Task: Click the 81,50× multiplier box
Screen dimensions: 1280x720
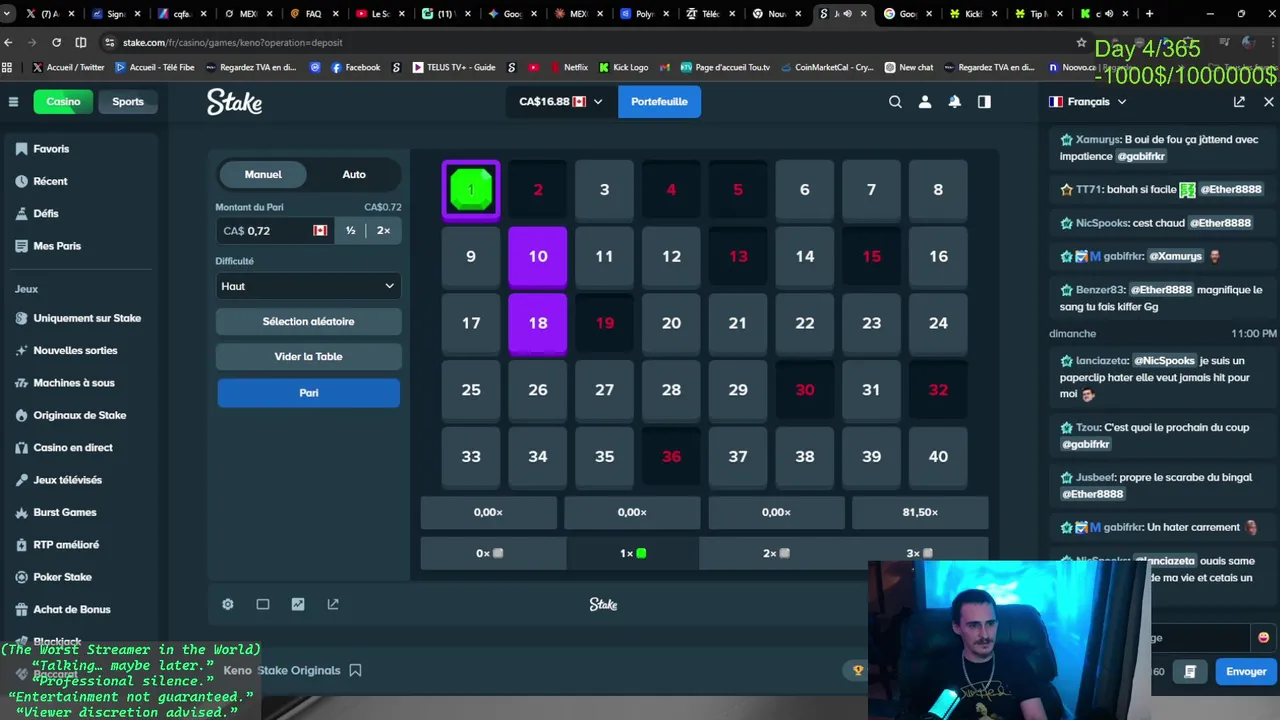Action: (x=920, y=512)
